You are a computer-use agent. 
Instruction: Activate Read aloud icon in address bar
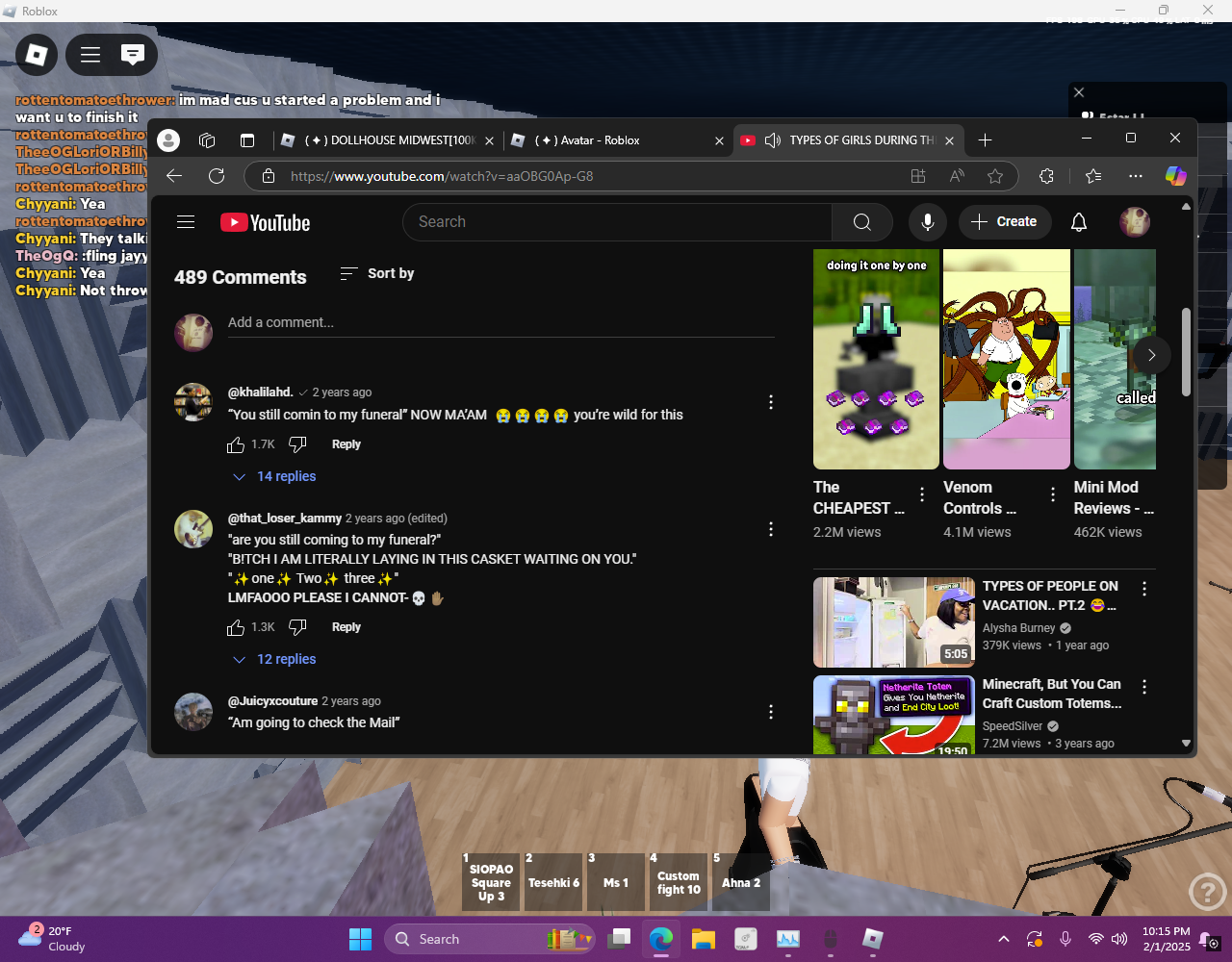(x=957, y=176)
